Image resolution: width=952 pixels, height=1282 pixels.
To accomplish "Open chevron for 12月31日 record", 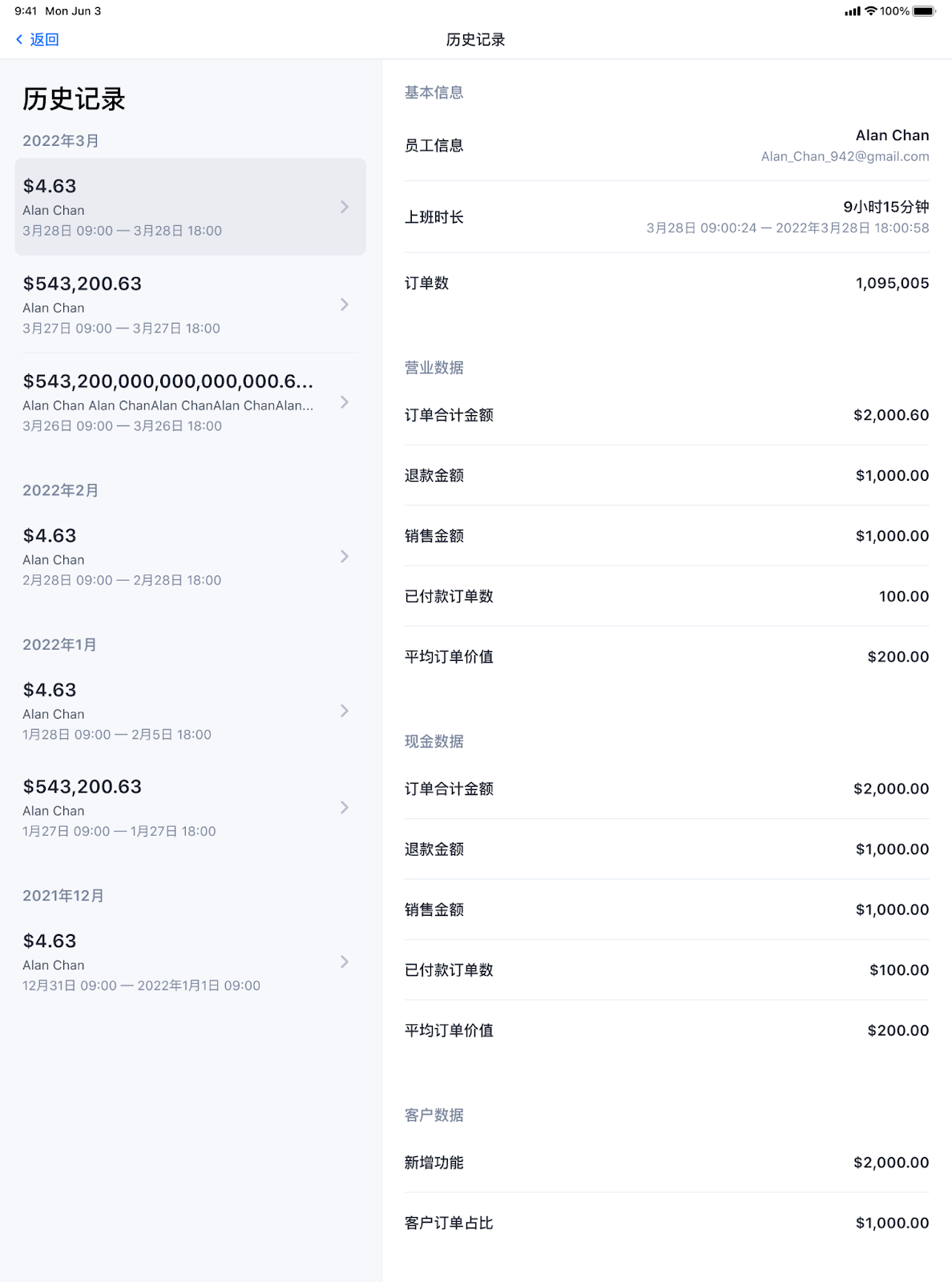I will click(345, 961).
